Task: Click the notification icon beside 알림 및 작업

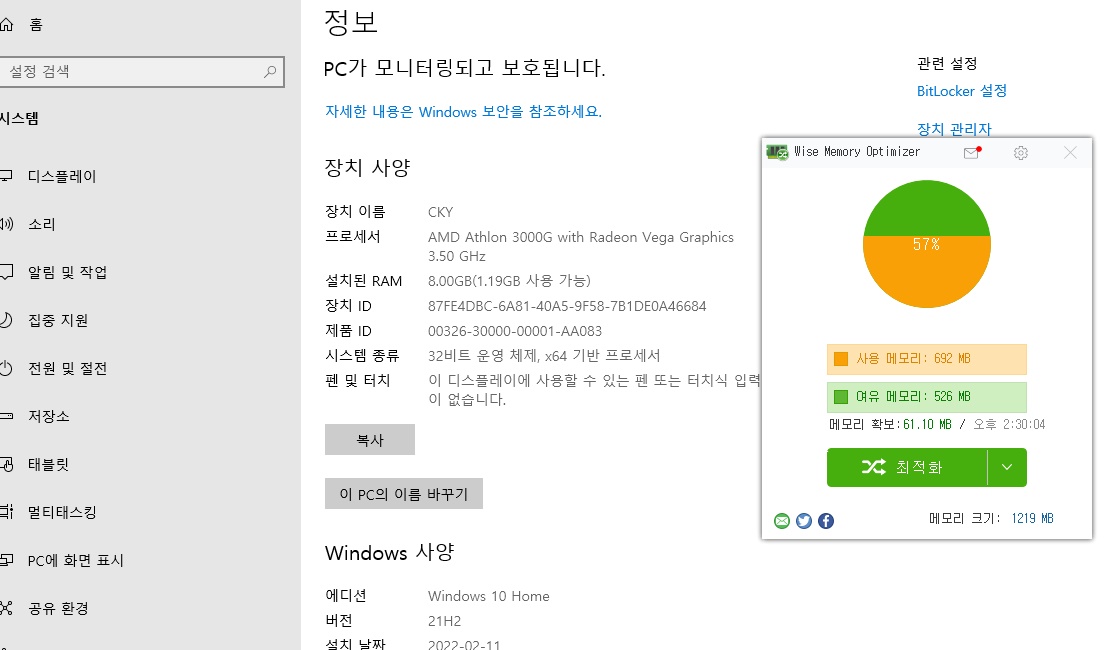Action: [6, 272]
